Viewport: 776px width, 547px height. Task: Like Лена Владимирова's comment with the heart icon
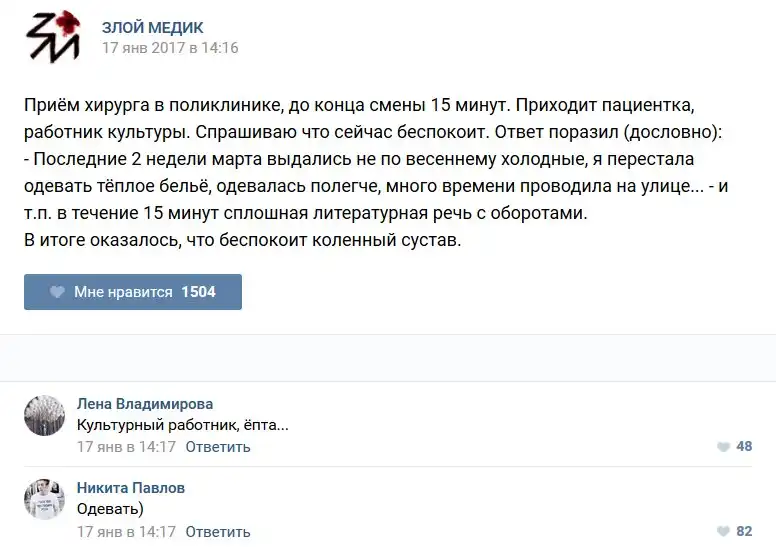pyautogui.click(x=723, y=447)
